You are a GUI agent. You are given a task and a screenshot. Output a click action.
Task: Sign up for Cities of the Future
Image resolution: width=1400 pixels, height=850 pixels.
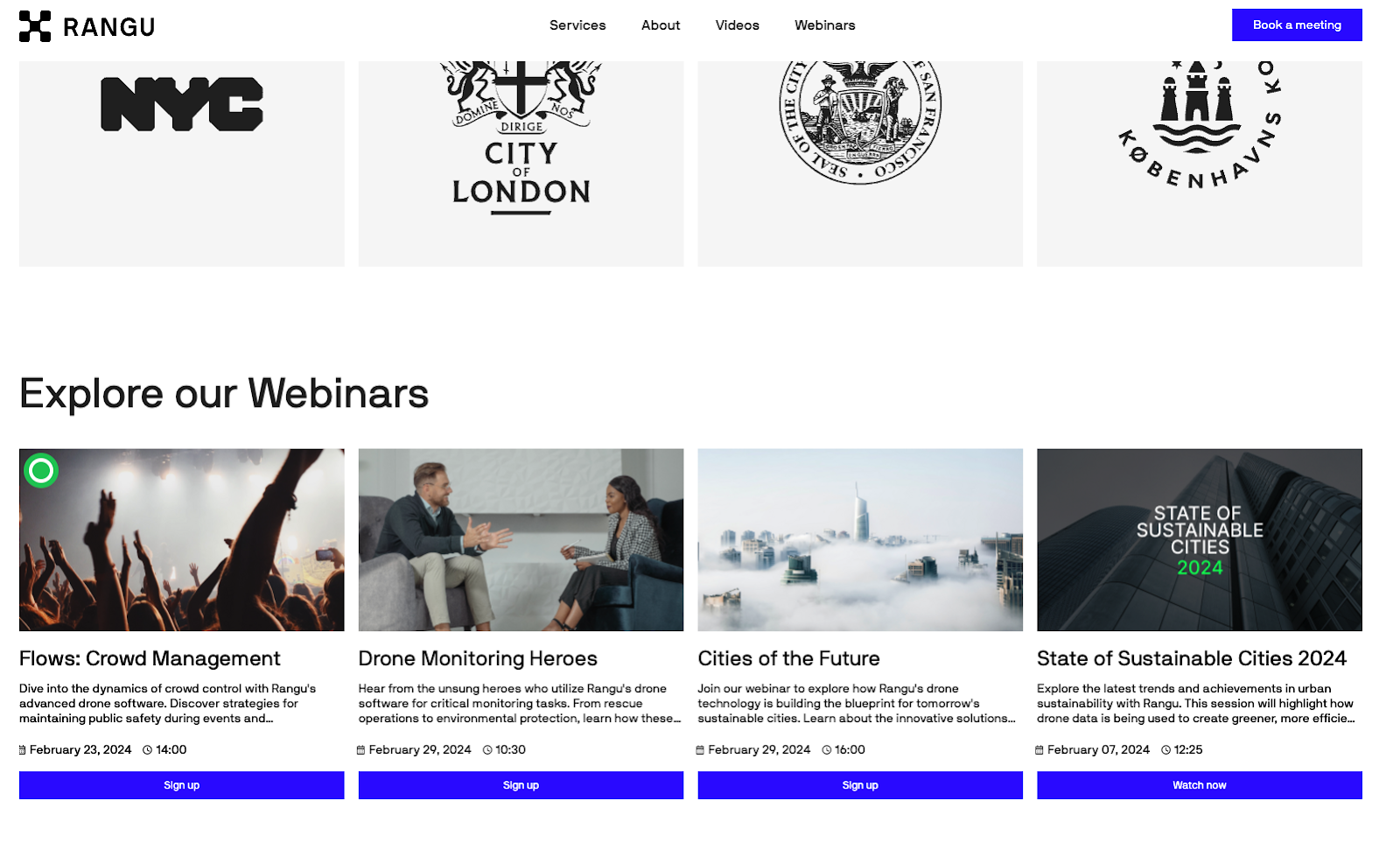click(860, 785)
